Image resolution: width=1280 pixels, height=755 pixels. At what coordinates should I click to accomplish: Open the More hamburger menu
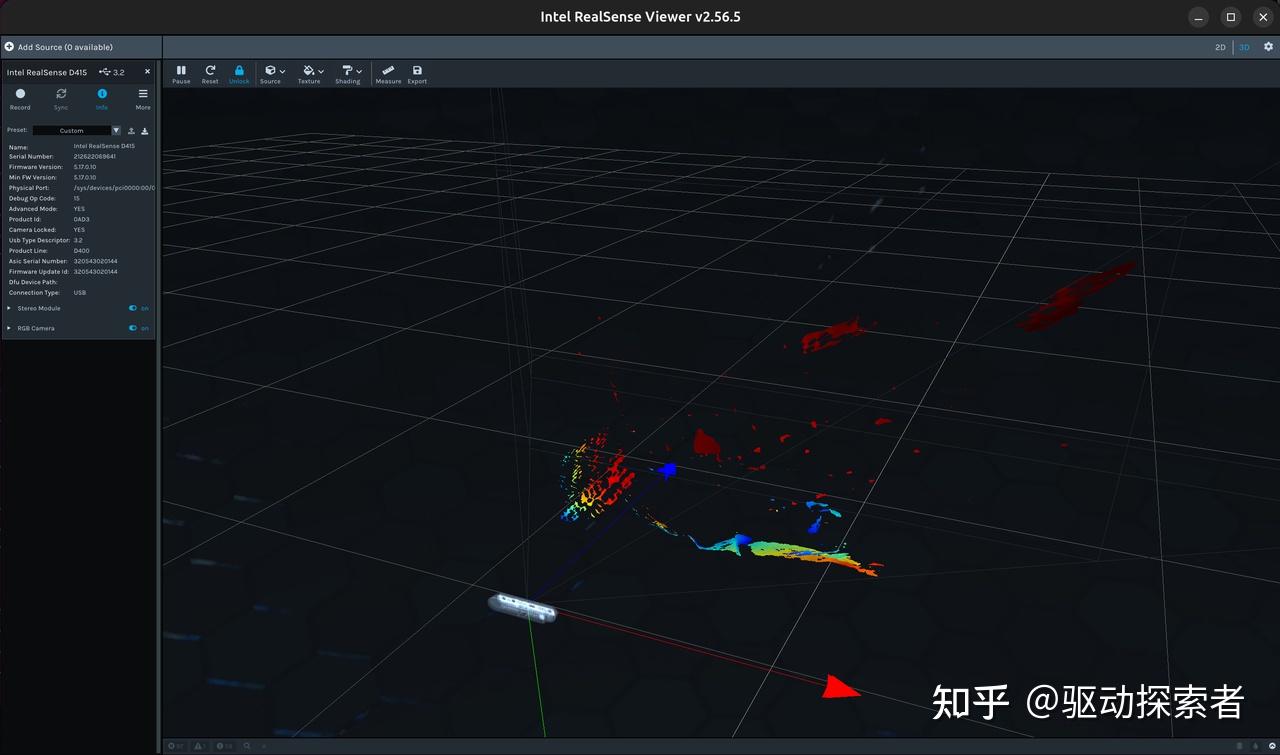click(143, 99)
